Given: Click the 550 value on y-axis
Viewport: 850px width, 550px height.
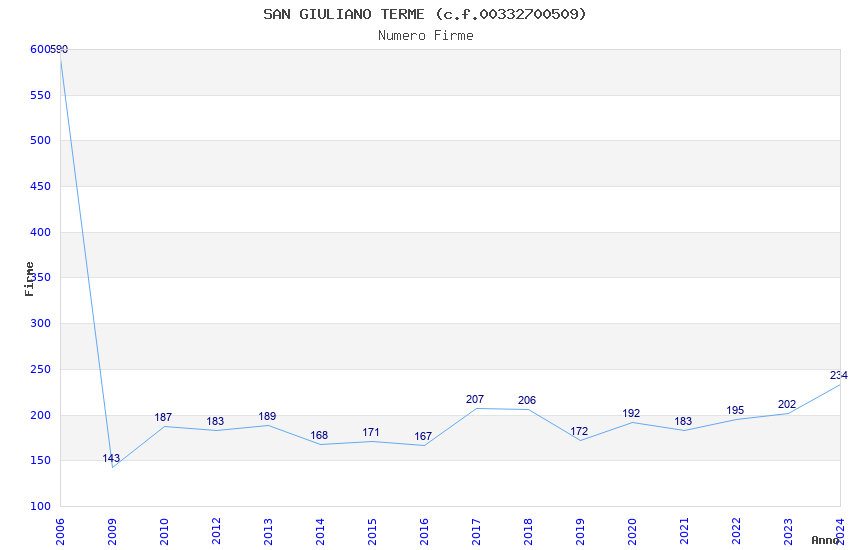Looking at the screenshot, I should pyautogui.click(x=40, y=95).
